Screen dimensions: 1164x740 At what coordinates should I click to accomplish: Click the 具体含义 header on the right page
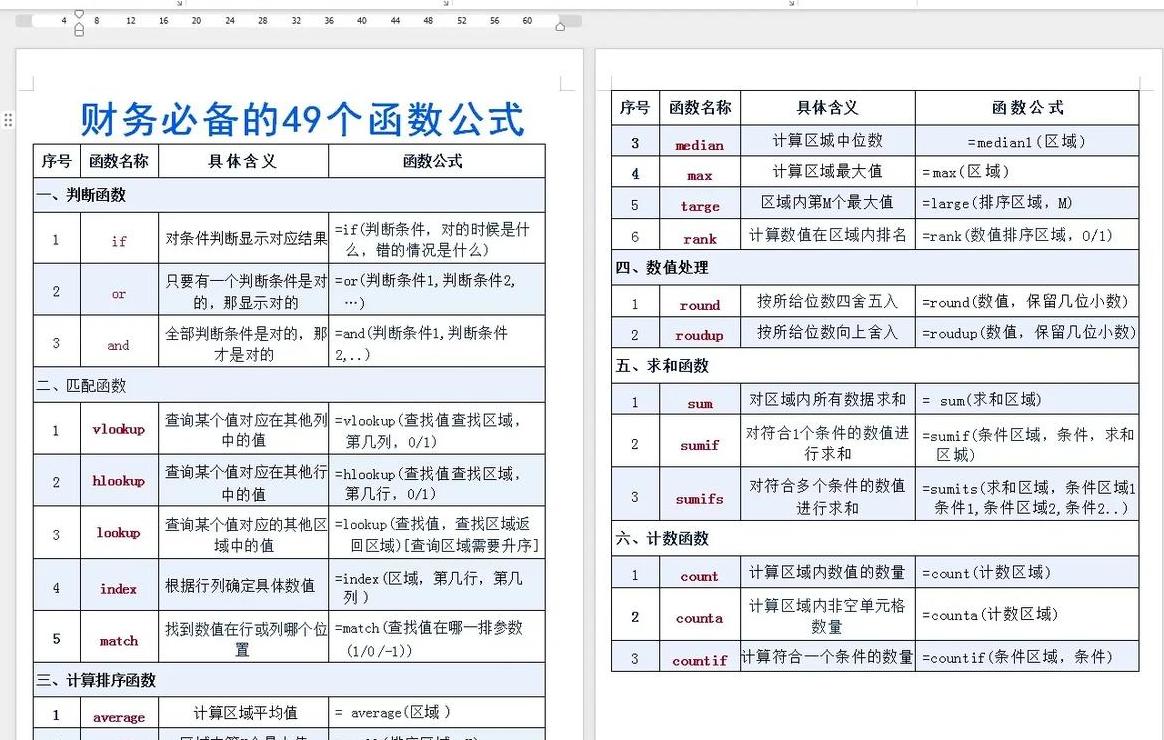pyautogui.click(x=828, y=108)
